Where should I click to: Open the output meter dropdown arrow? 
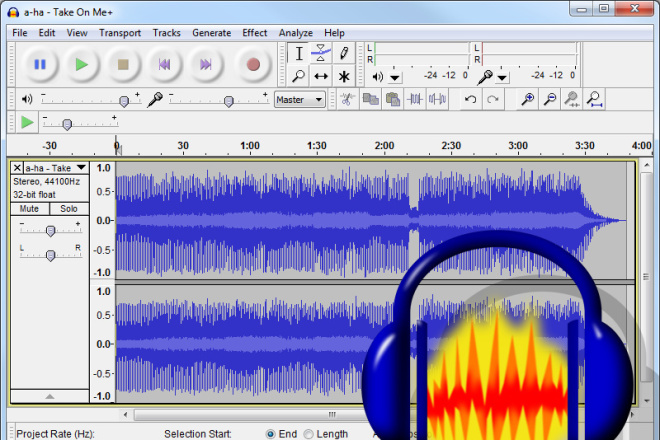394,77
